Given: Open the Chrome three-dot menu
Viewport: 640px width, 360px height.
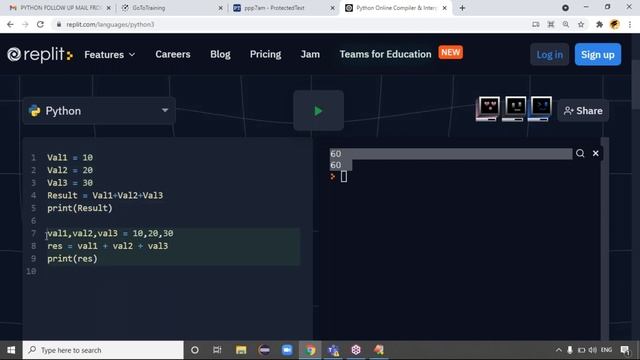Looking at the screenshot, I should click(x=630, y=24).
